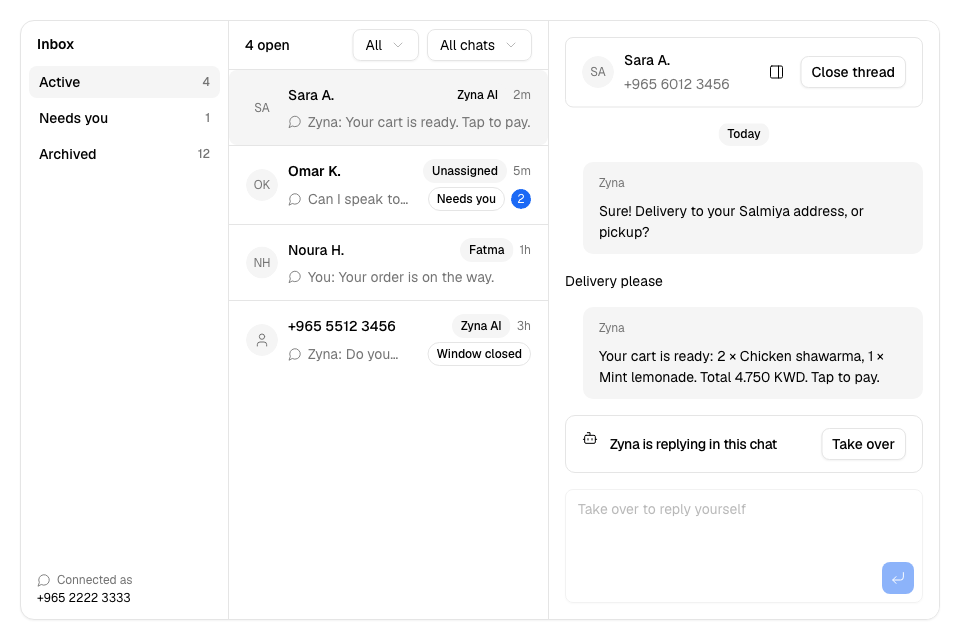The height and width of the screenshot is (640, 960).
Task: Click the 'Your cart is ready' Zyna message
Action: coord(752,353)
